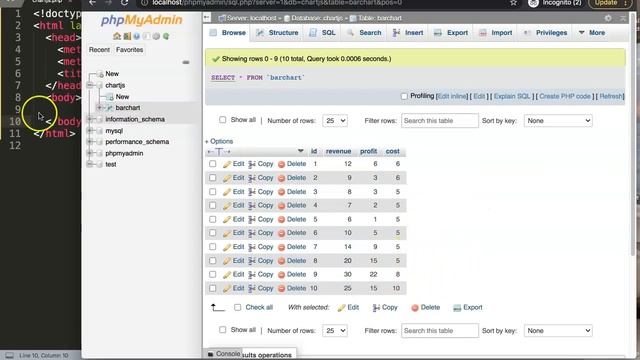Viewport: 640px width, 360px height.
Task: Click the phpMyAdmin Home icon
Action: point(117,36)
